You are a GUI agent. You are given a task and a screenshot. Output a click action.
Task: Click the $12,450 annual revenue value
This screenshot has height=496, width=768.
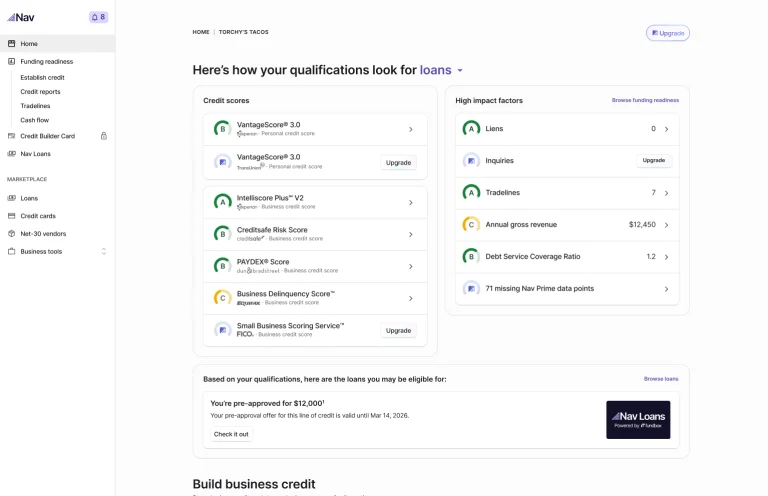pyautogui.click(x=642, y=224)
